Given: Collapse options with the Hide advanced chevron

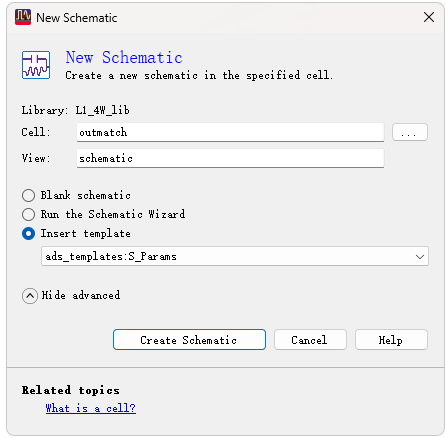Looking at the screenshot, I should click(x=30, y=296).
